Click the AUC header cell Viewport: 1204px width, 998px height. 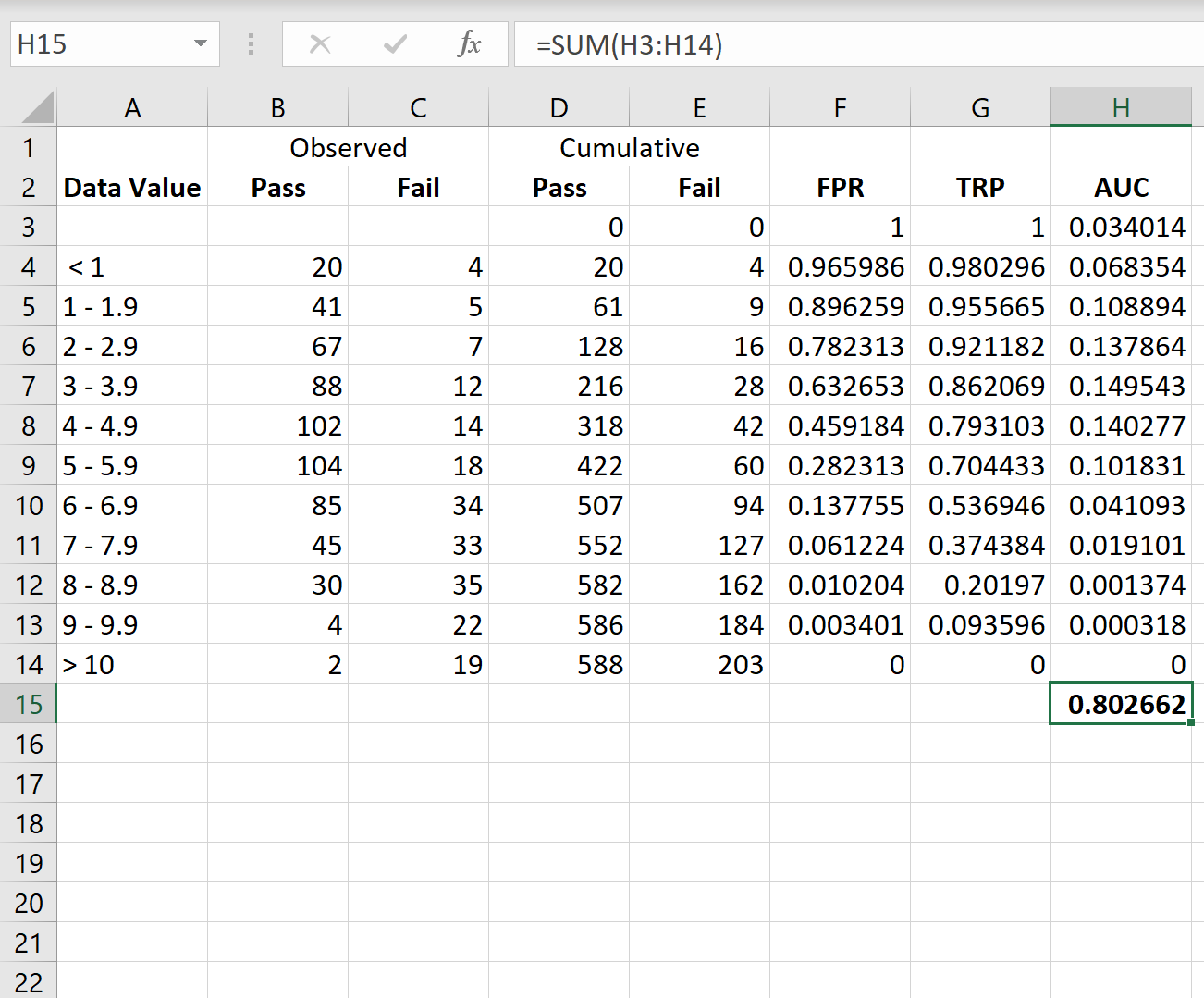point(1121,187)
